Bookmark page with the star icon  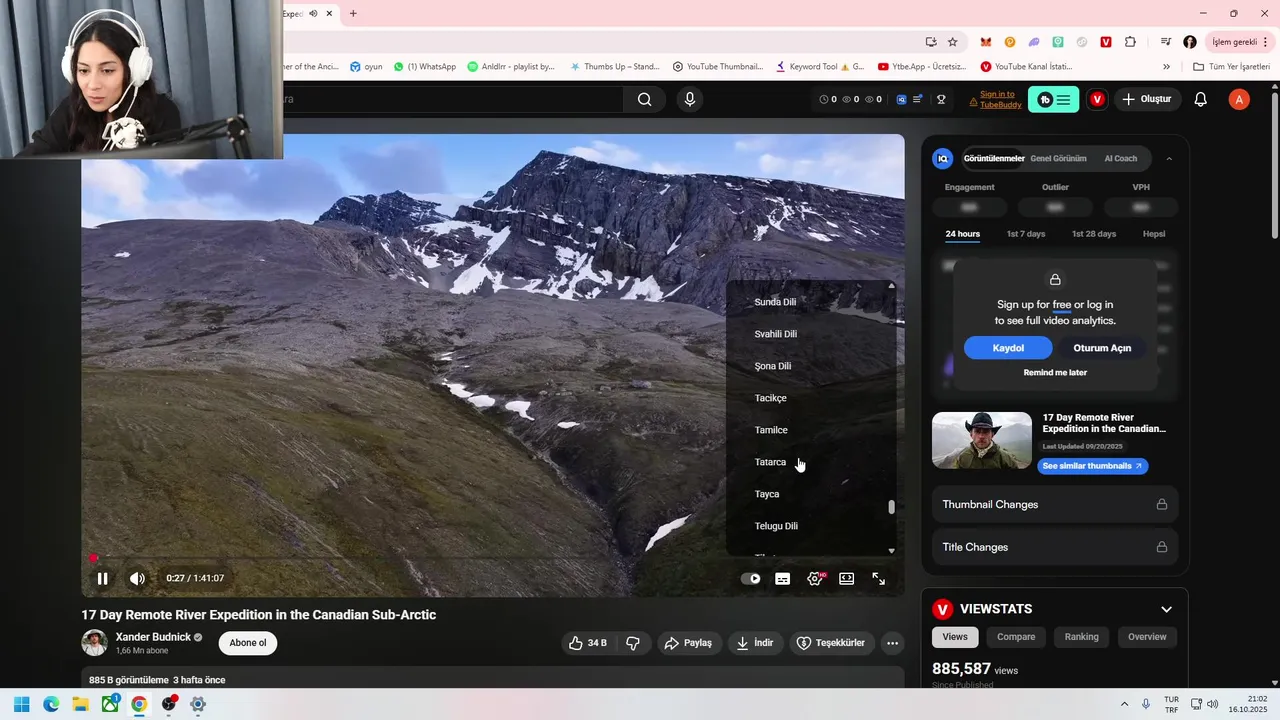[x=952, y=42]
